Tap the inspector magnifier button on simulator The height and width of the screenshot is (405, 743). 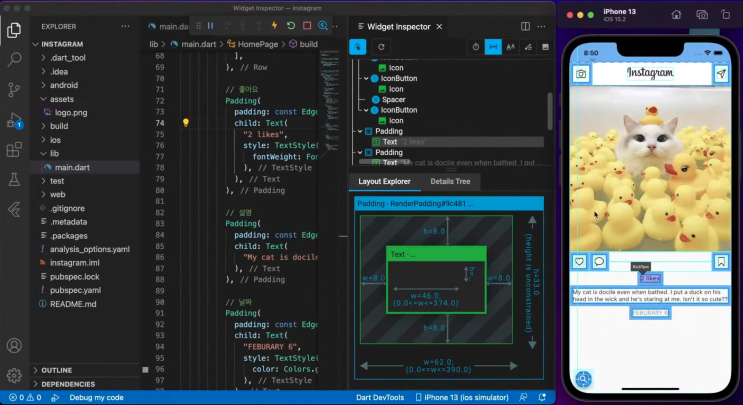click(584, 379)
